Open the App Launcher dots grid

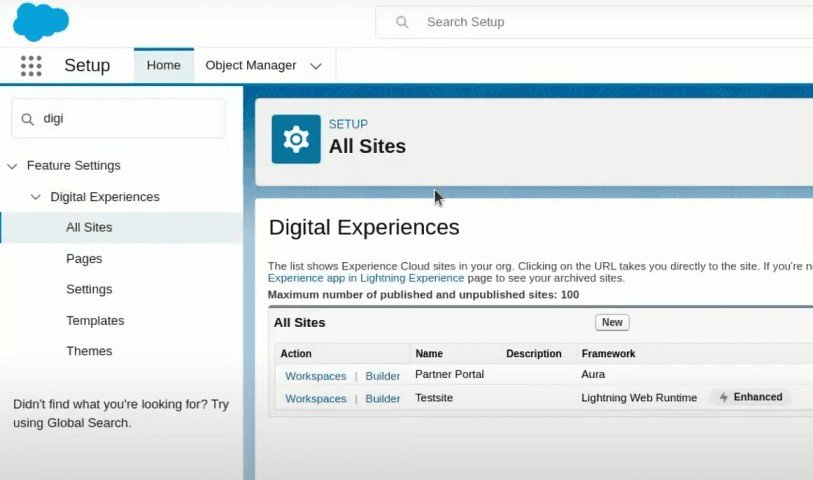[31, 66]
